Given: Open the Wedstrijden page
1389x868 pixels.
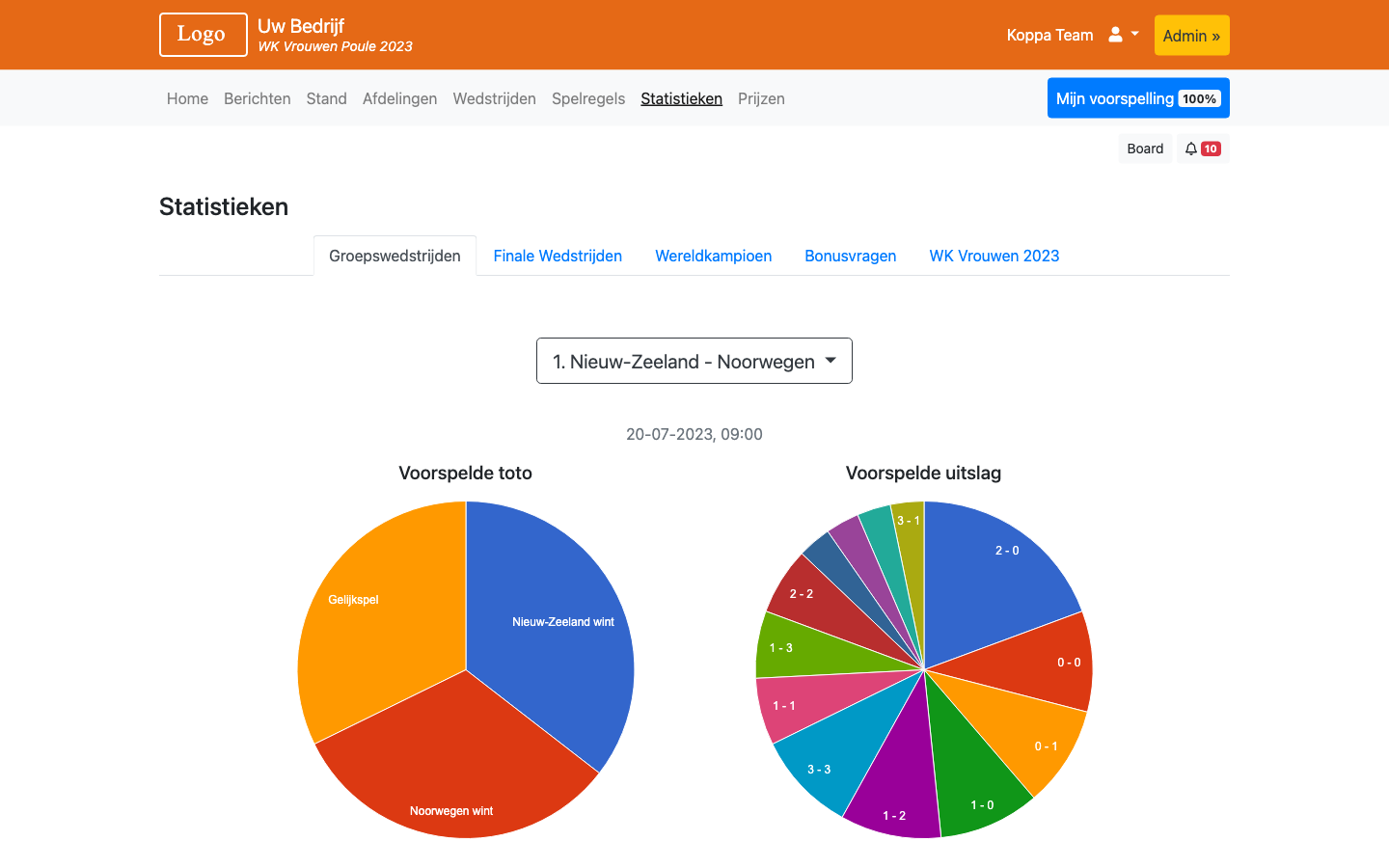Looking at the screenshot, I should pos(495,98).
